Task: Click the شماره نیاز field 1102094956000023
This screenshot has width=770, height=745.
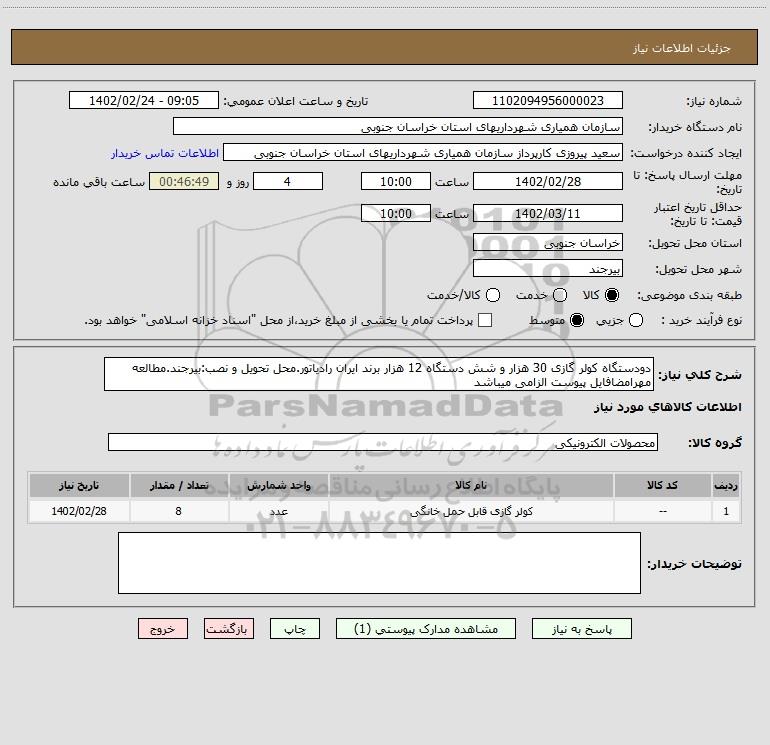Action: click(548, 100)
